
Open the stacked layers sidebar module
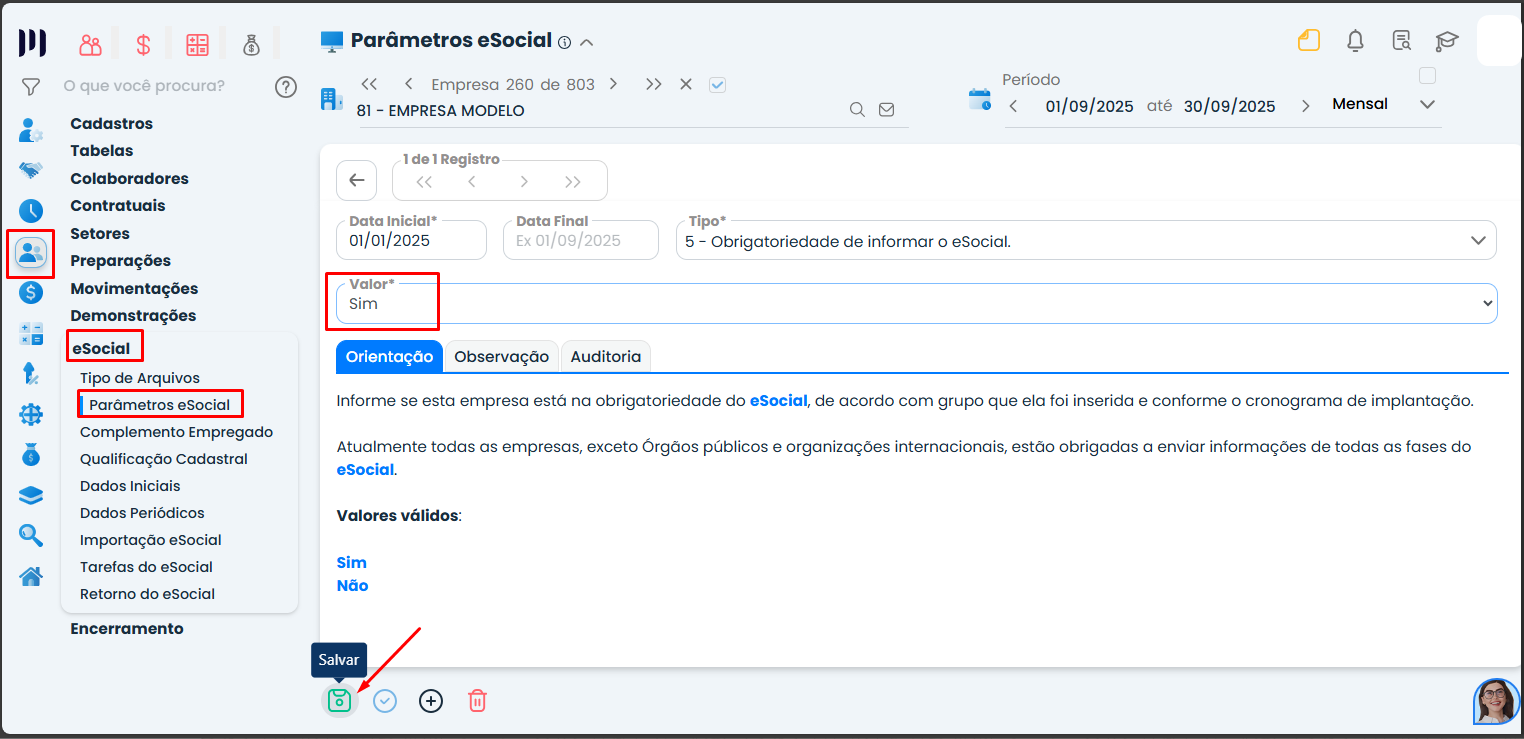[31, 496]
